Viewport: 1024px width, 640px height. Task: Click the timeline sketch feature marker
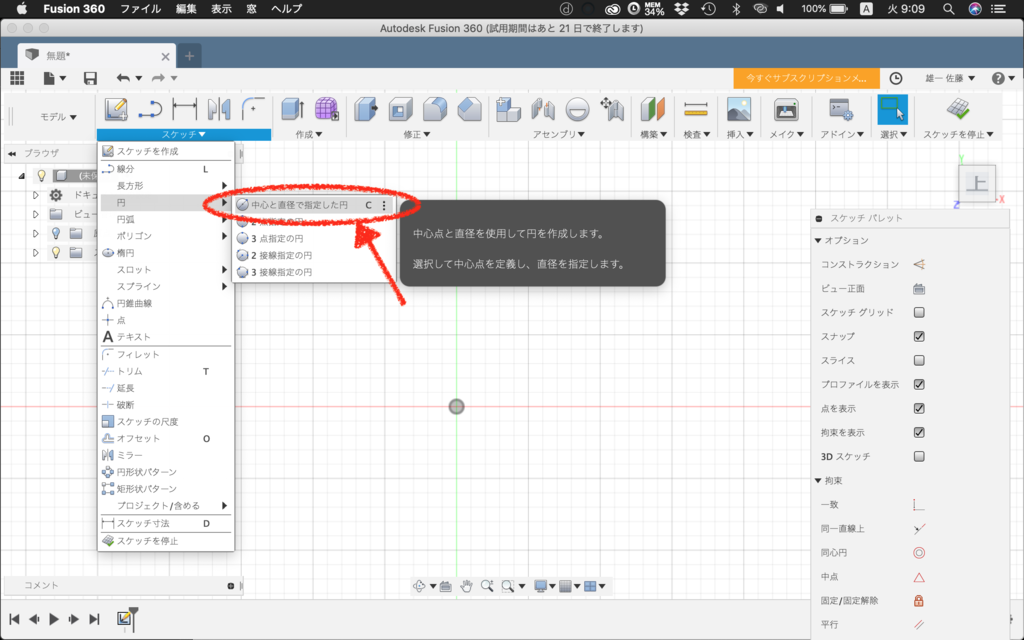pyautogui.click(x=123, y=618)
